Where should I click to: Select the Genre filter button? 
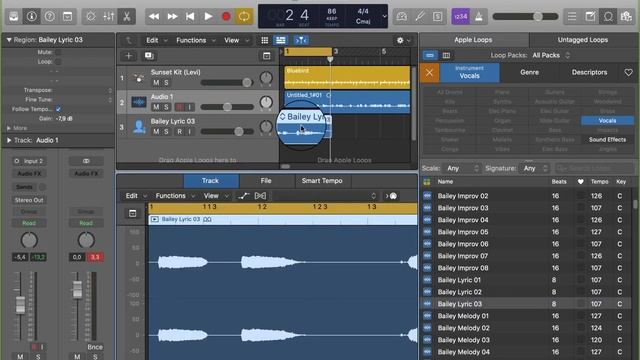529,72
